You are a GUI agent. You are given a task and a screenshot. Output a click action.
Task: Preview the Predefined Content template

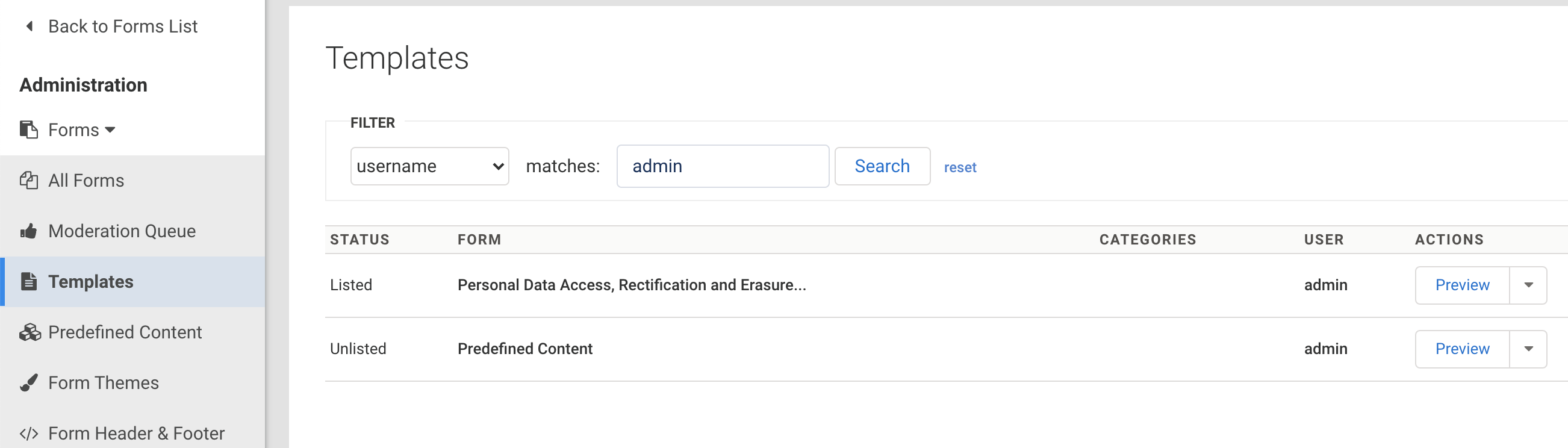pyautogui.click(x=1461, y=349)
